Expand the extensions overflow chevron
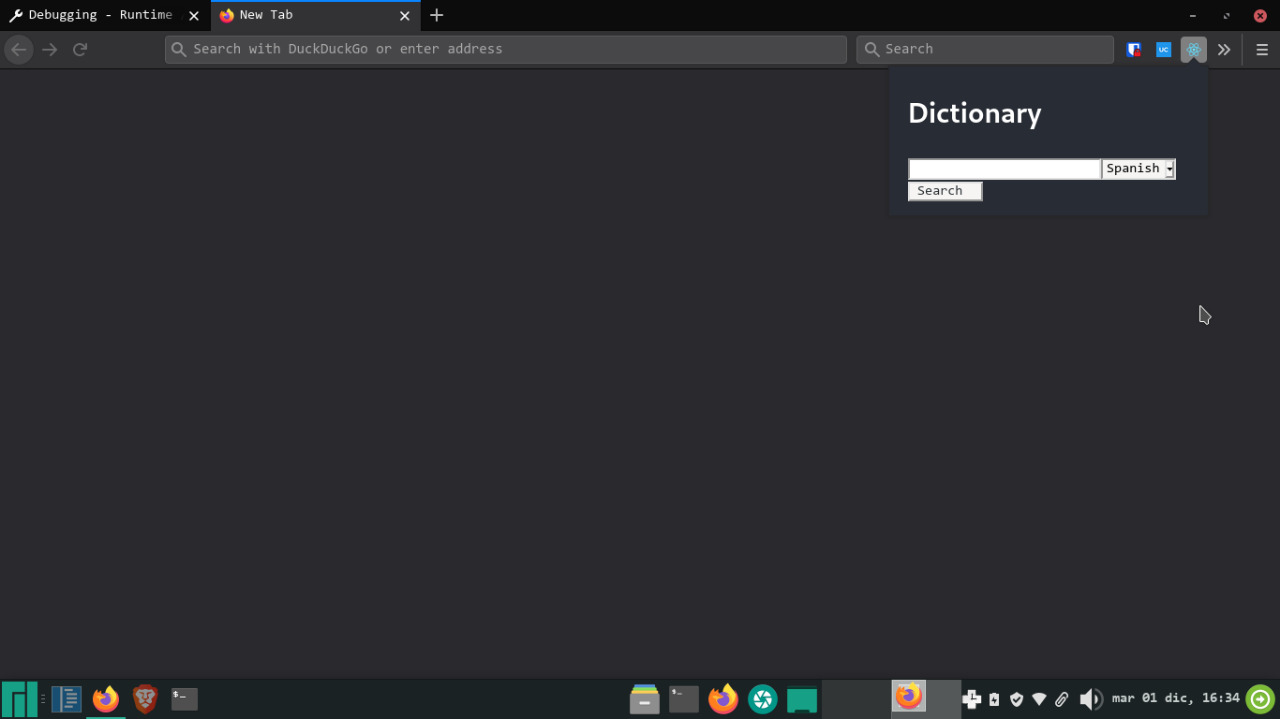Viewport: 1280px width, 719px height. tap(1224, 49)
